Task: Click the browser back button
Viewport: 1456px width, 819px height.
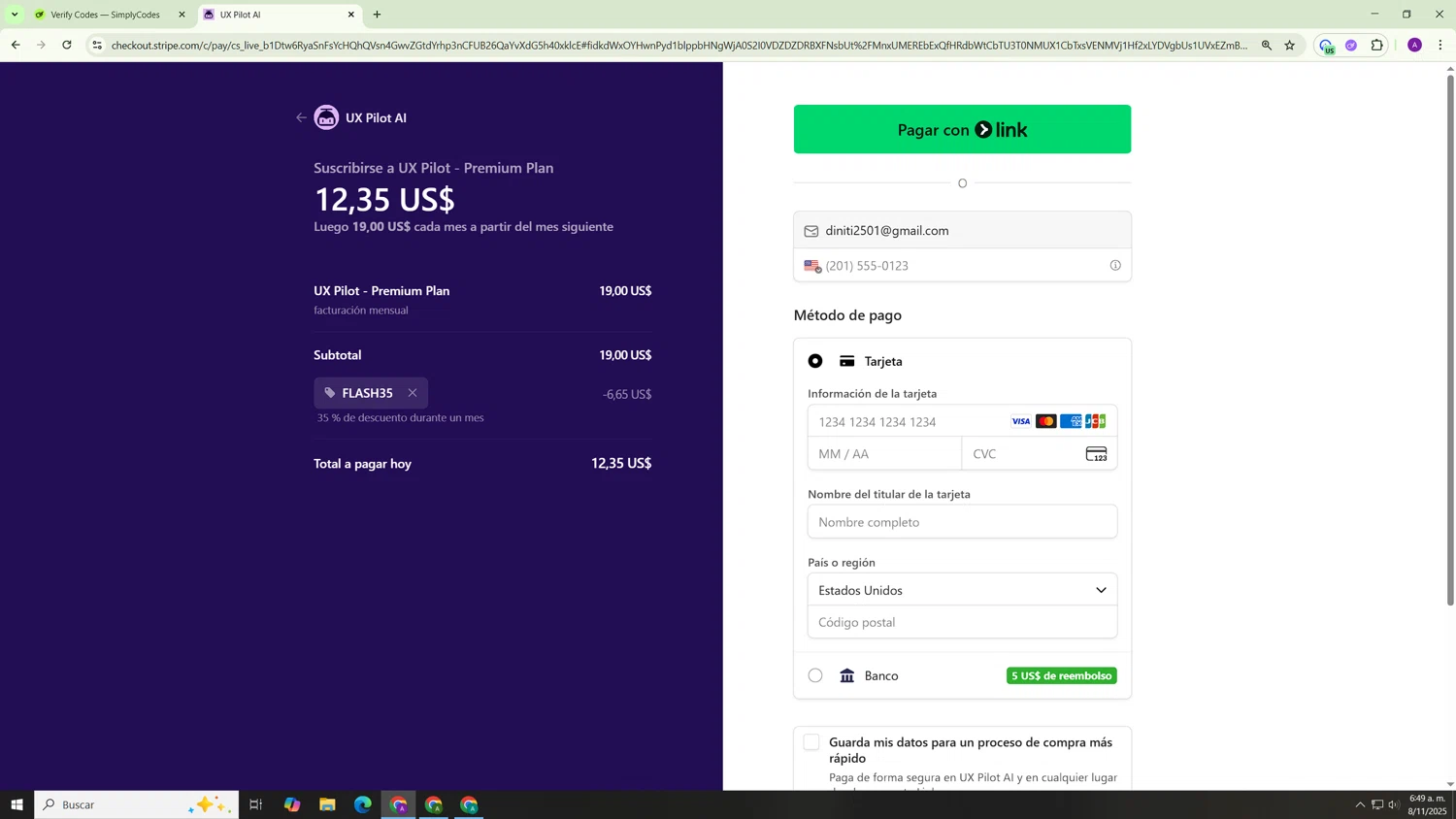Action: click(16, 45)
